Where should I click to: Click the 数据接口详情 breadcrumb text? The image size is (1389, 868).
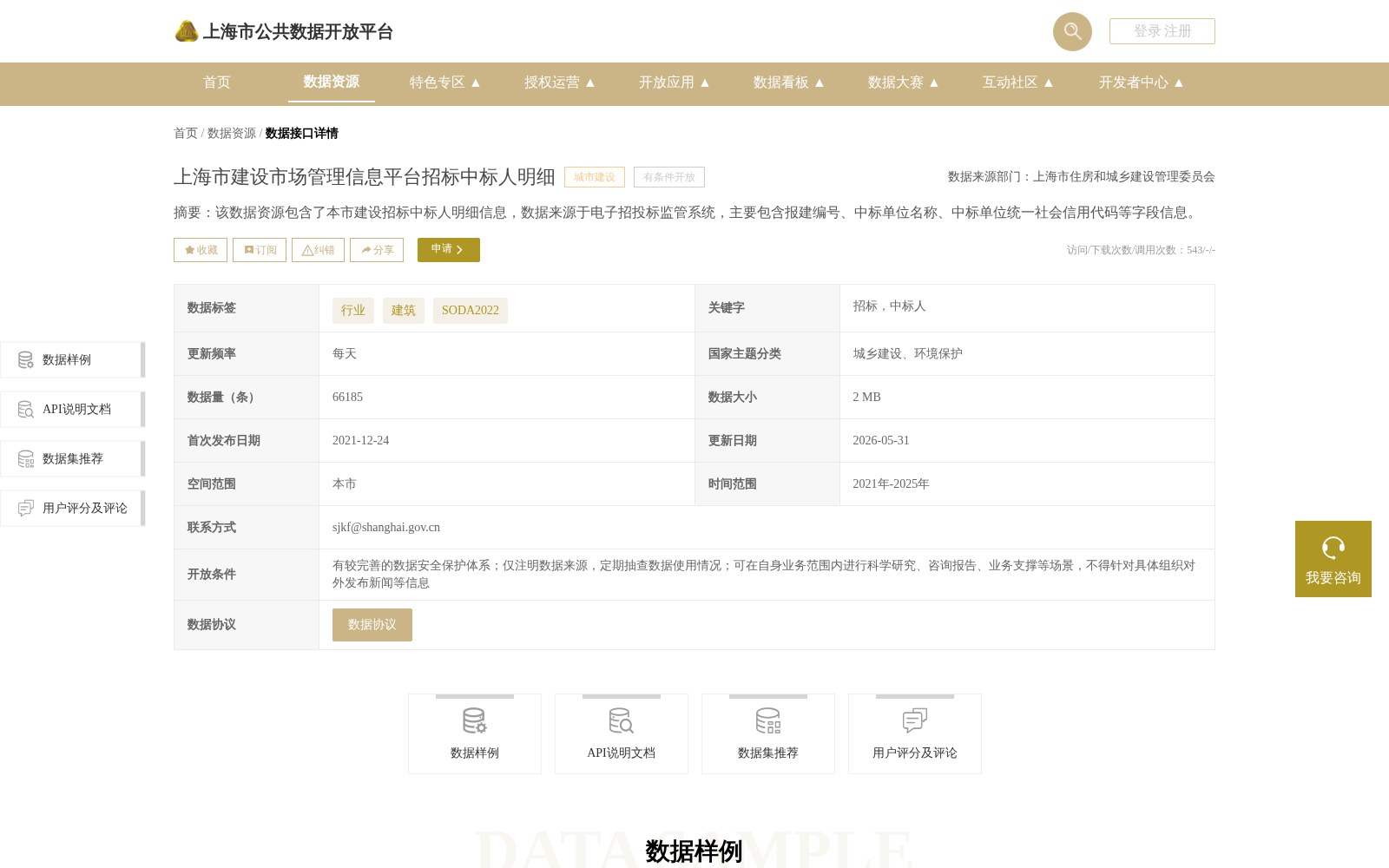point(302,133)
